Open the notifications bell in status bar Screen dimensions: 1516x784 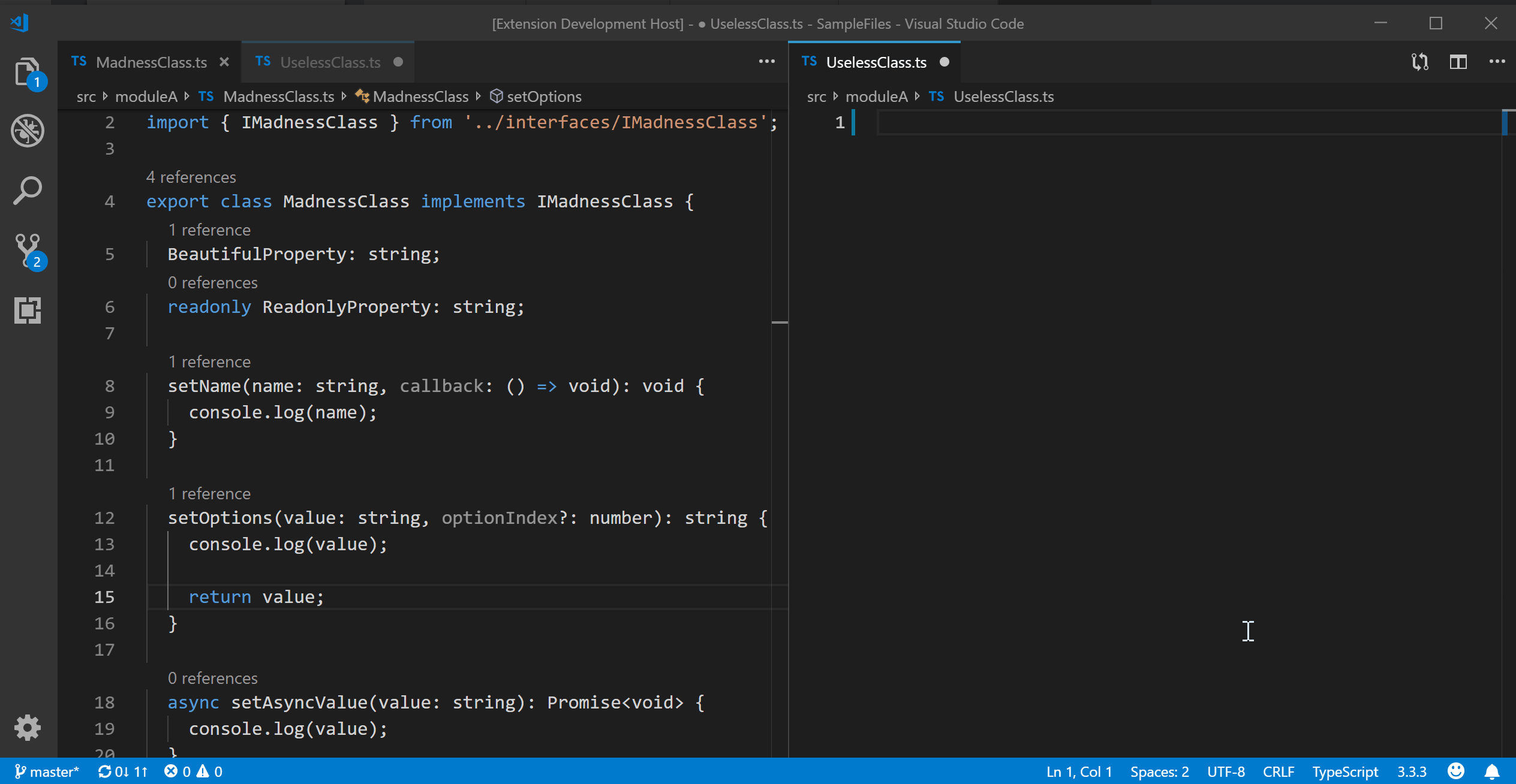click(1492, 771)
